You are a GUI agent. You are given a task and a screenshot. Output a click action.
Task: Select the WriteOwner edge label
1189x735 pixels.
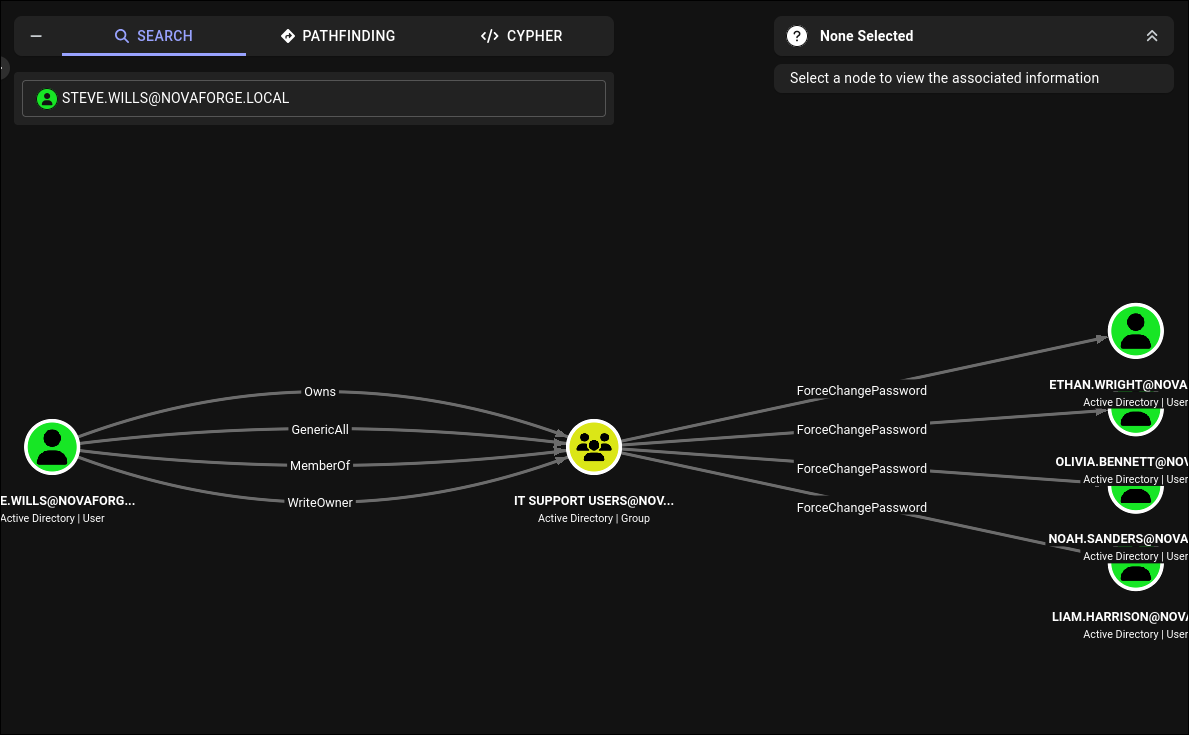click(x=320, y=502)
